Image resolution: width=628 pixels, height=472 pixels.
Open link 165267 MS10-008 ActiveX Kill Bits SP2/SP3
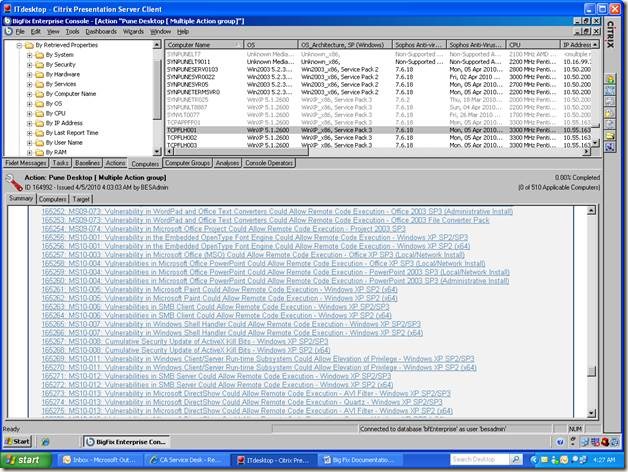pos(185,341)
